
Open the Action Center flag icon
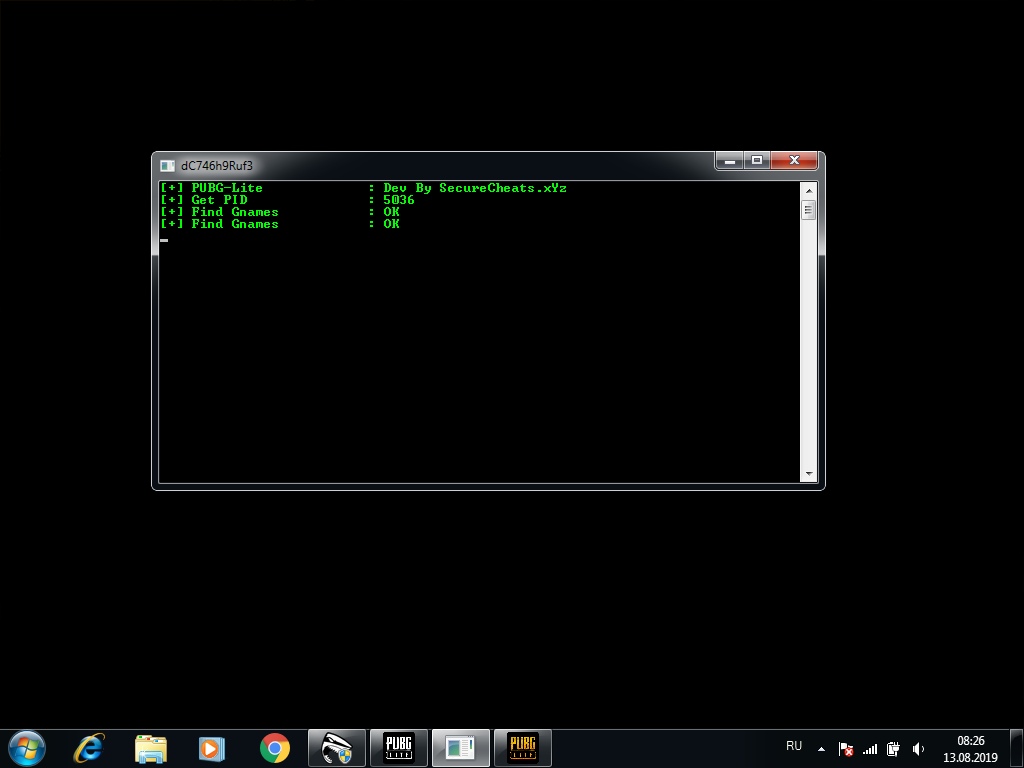pos(846,748)
